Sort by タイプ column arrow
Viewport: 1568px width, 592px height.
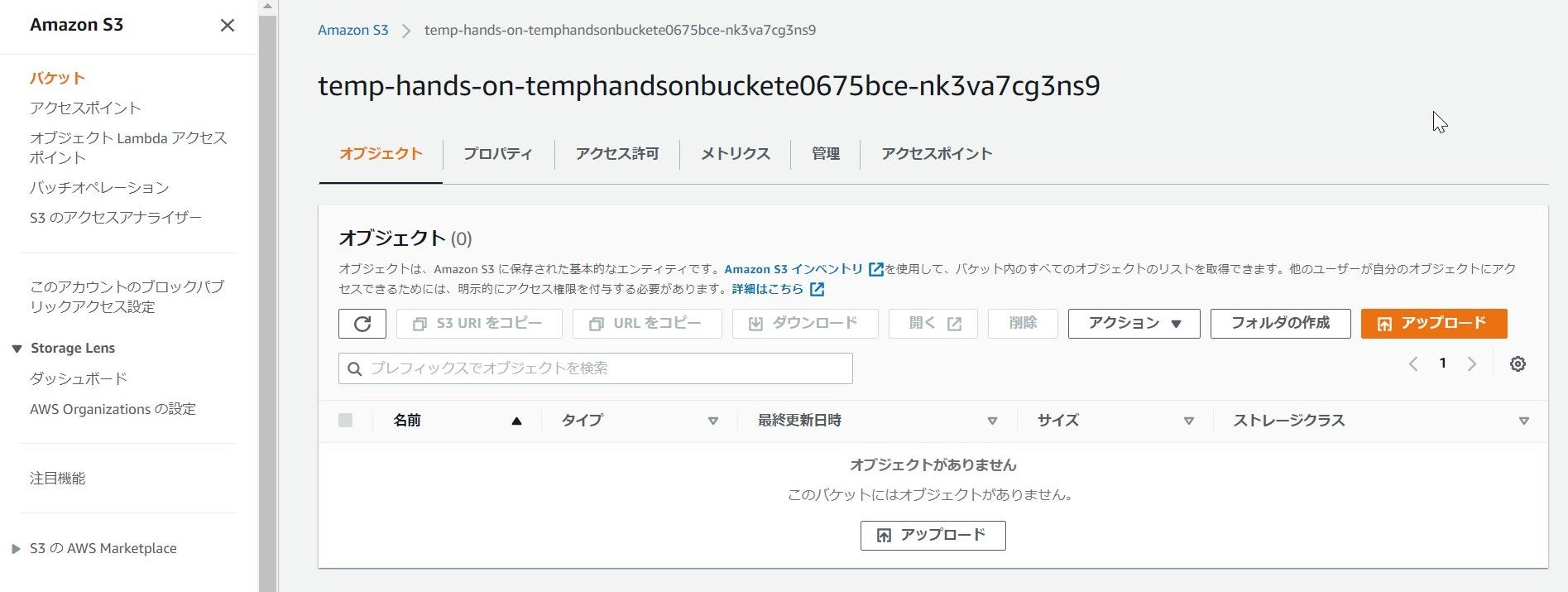point(712,421)
